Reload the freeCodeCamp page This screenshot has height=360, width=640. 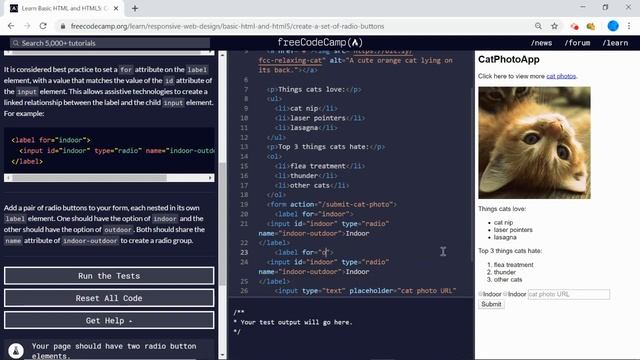(43, 26)
